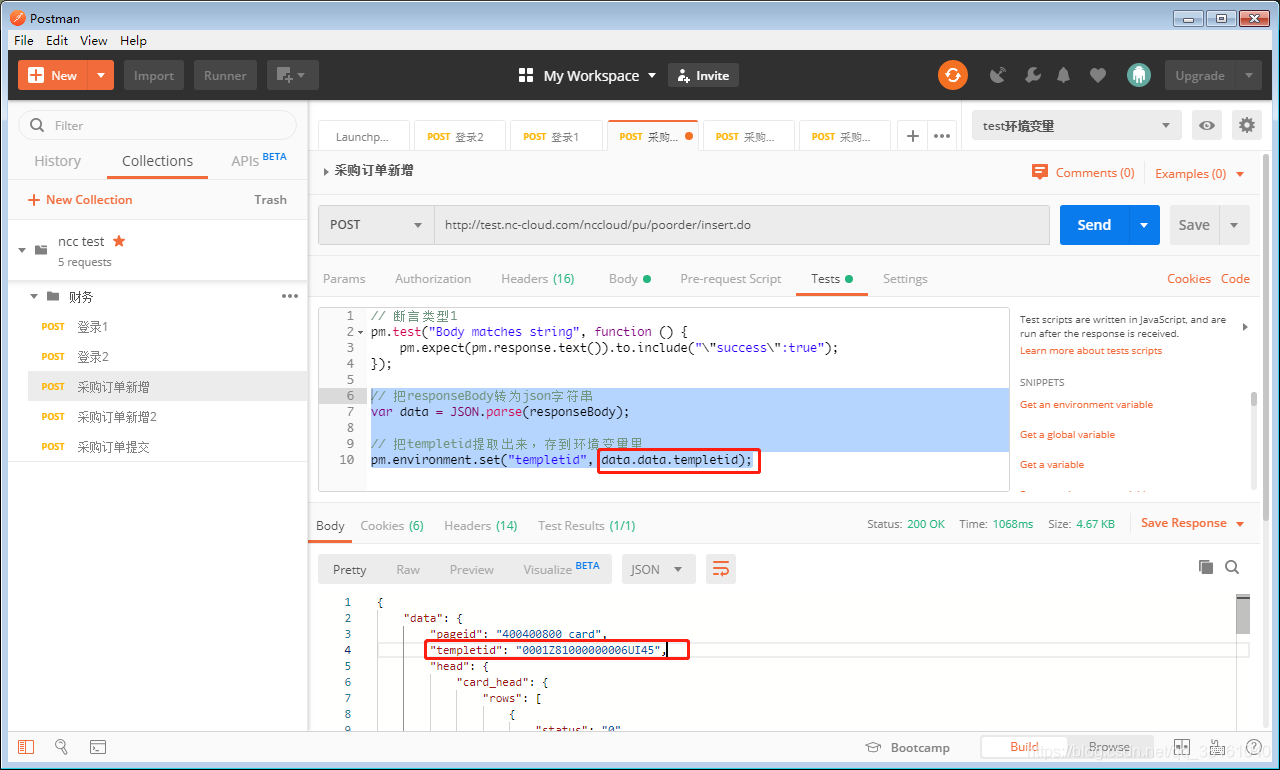Click the Comments (0) icon
This screenshot has width=1280, height=770.
point(1040,172)
